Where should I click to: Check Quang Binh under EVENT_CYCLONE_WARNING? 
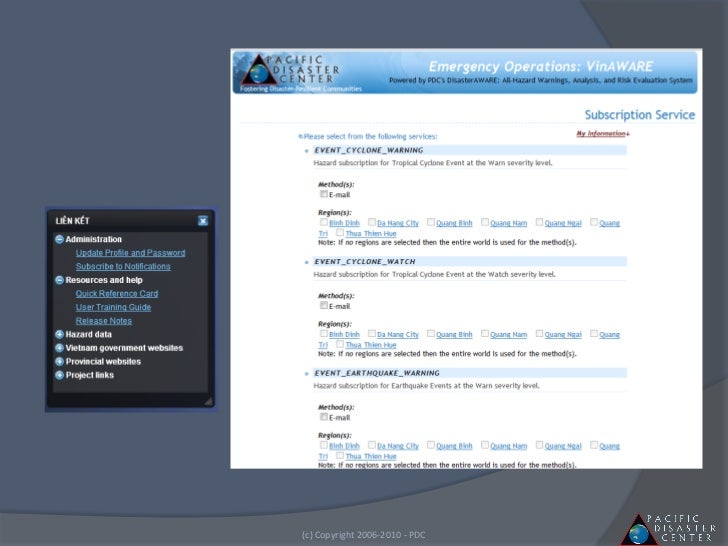point(431,222)
